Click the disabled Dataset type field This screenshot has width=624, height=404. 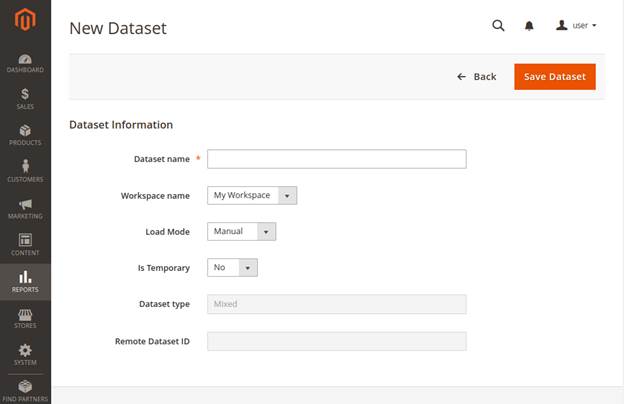click(x=337, y=304)
